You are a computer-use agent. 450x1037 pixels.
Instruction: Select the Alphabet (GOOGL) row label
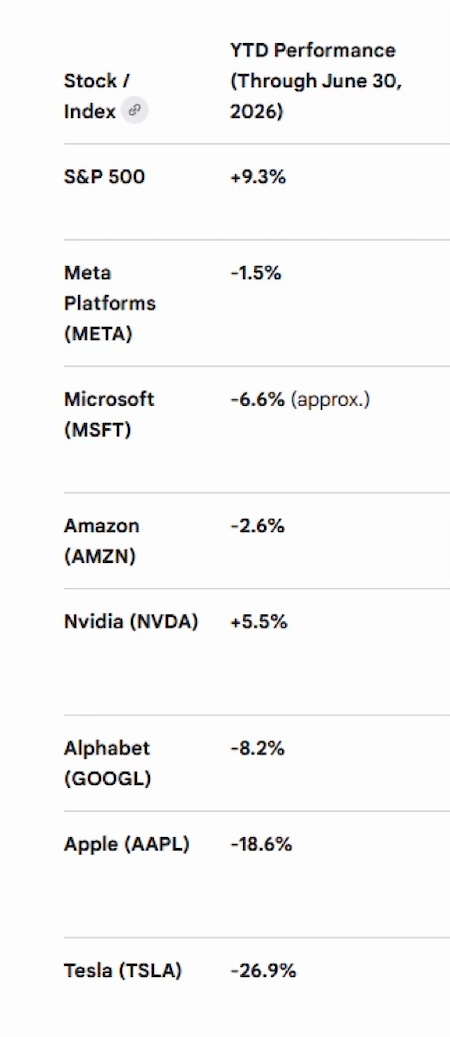[x=108, y=763]
